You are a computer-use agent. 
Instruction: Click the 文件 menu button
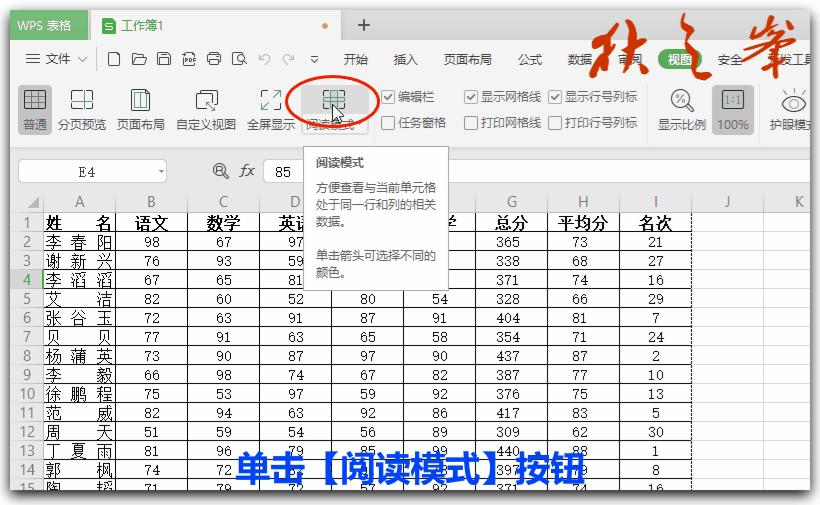(x=58, y=59)
